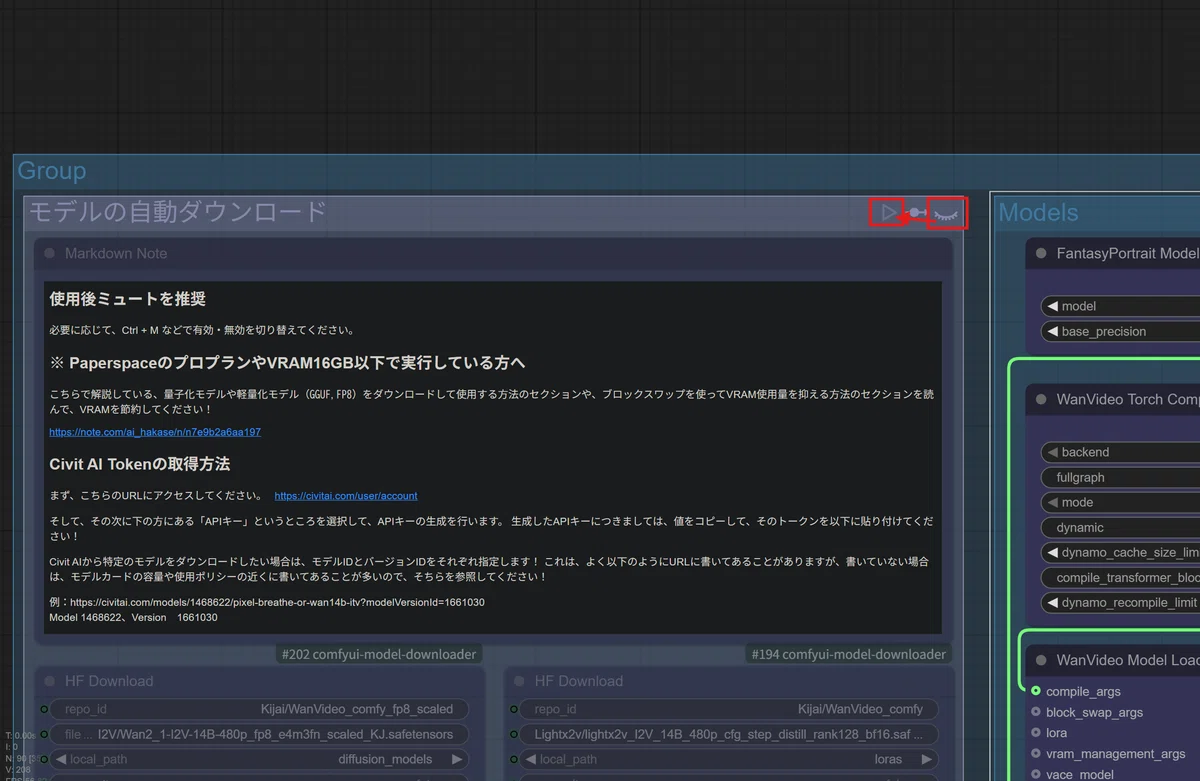Viewport: 1200px width, 781px height.
Task: Click next arrow on loras local_path
Action: (x=927, y=759)
